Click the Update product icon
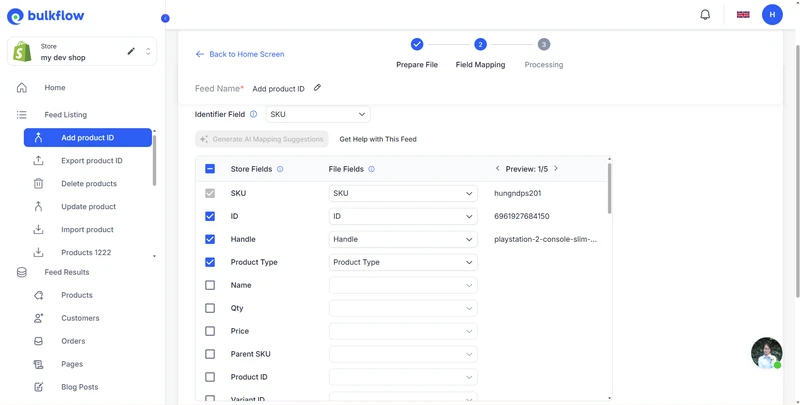This screenshot has width=800, height=405. point(38,207)
